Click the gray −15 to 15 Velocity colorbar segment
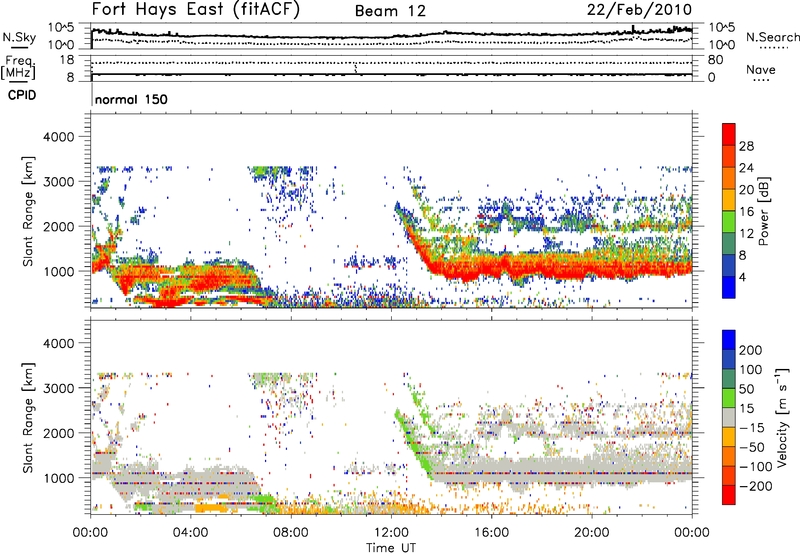Screen dimensions: 800x554 (x=729, y=418)
